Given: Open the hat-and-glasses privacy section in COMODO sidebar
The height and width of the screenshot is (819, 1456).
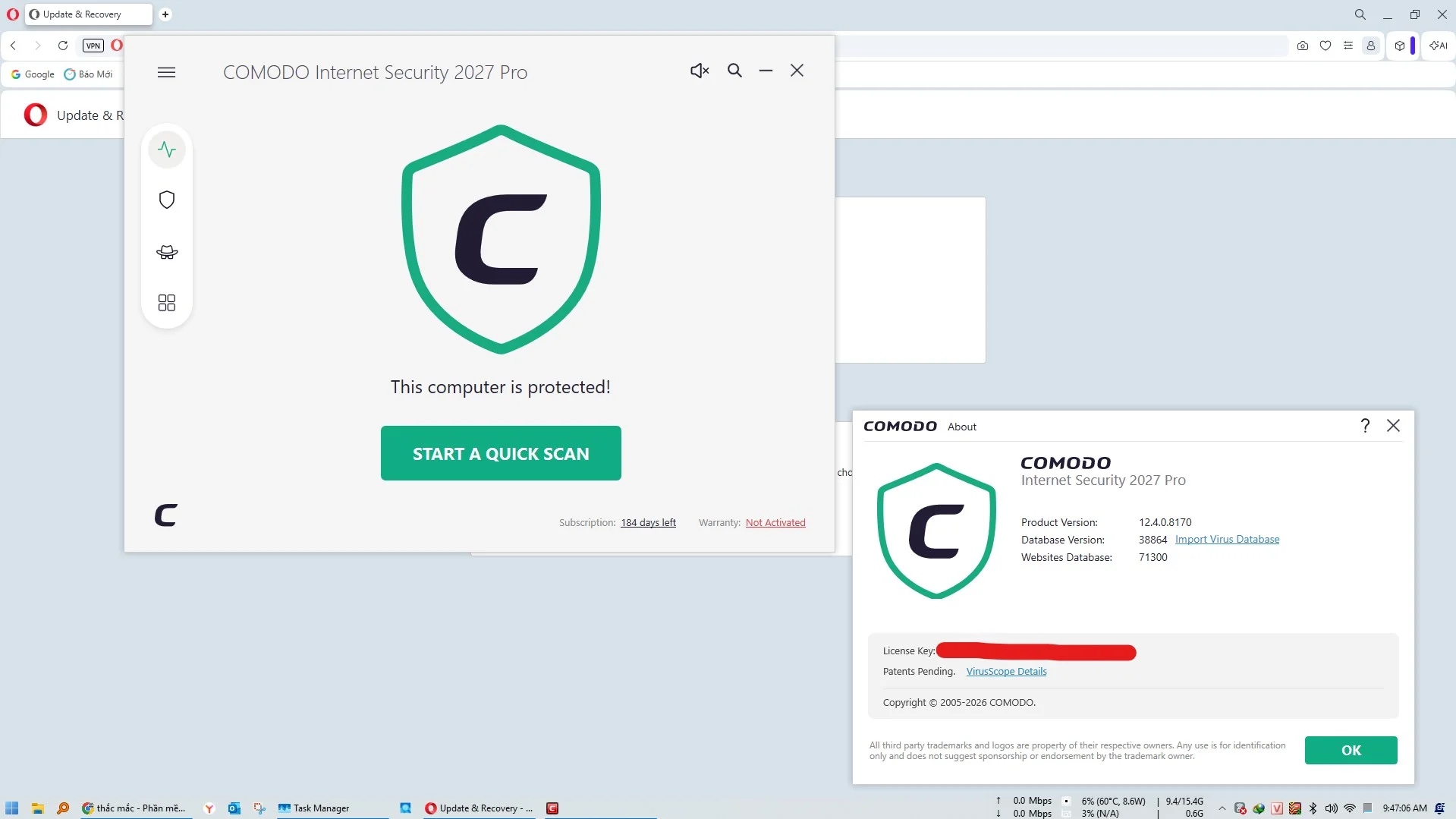Looking at the screenshot, I should point(167,252).
